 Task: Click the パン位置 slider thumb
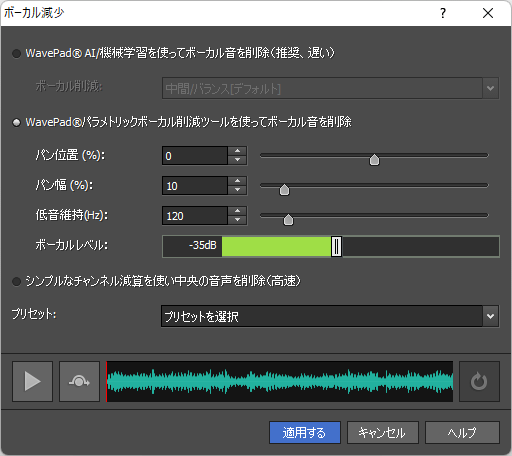click(x=374, y=160)
